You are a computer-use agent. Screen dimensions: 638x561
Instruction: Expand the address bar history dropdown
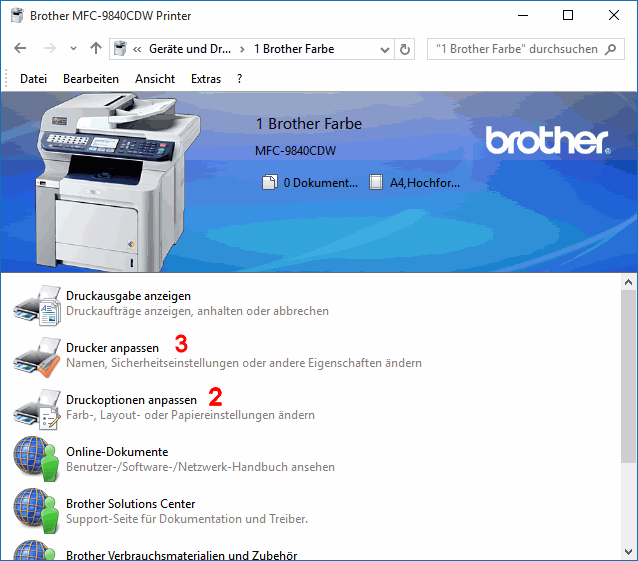coord(386,49)
